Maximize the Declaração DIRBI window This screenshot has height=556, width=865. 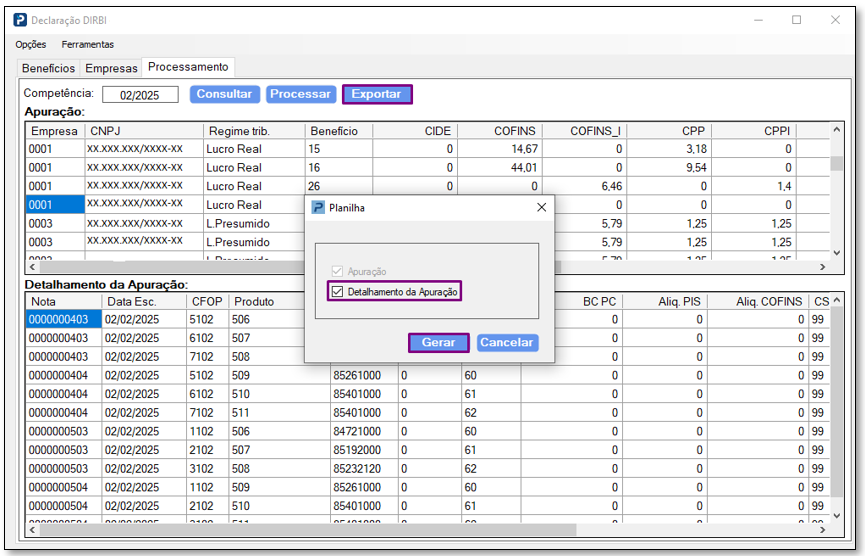pyautogui.click(x=796, y=20)
